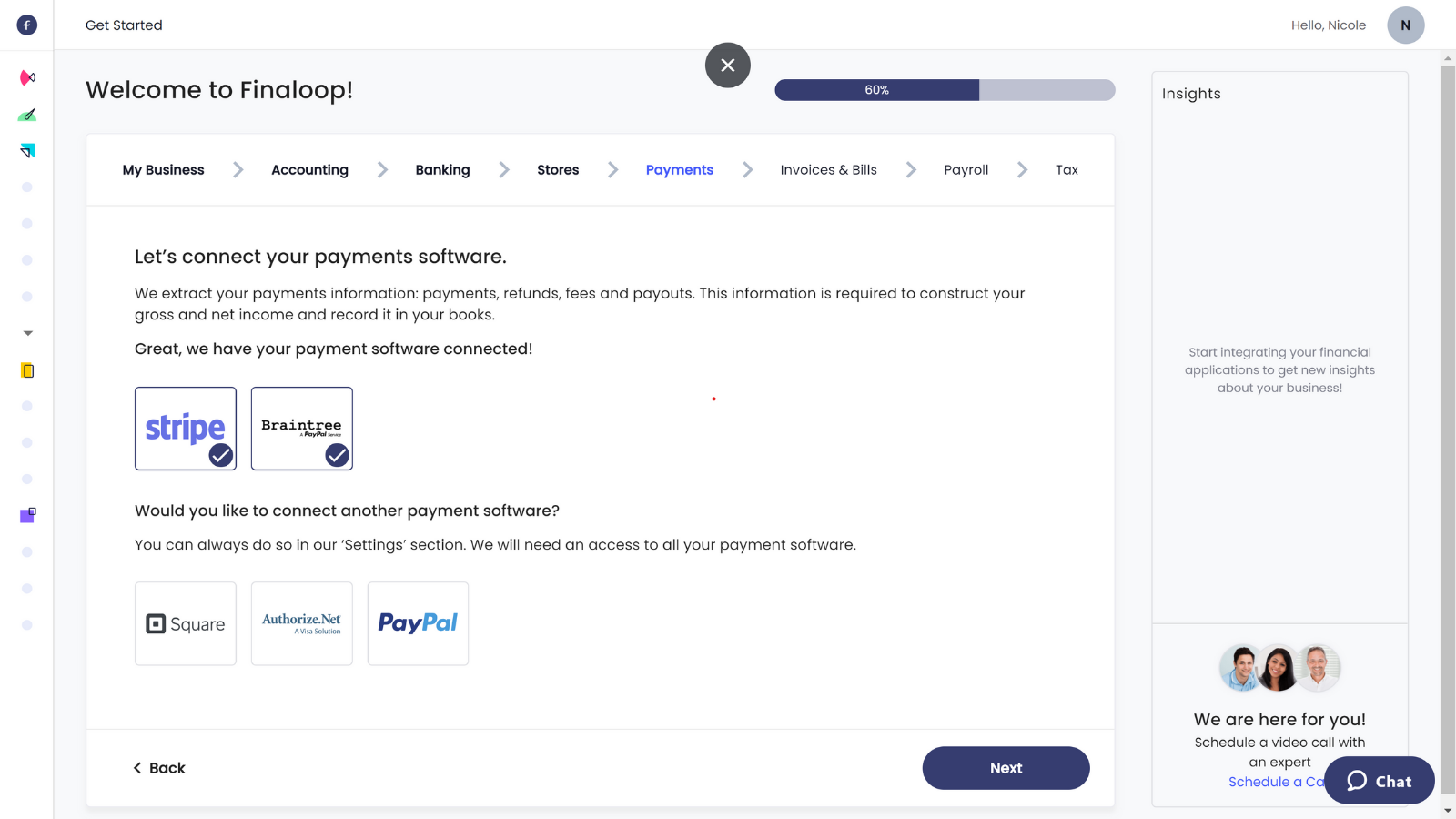The width and height of the screenshot is (1456, 819).
Task: Select the Square payment option
Action: [x=186, y=623]
